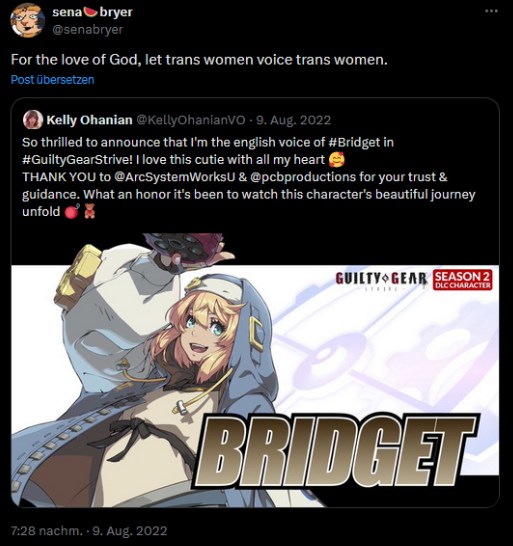
Task: Click the sena bryer display name
Action: [x=92, y=12]
